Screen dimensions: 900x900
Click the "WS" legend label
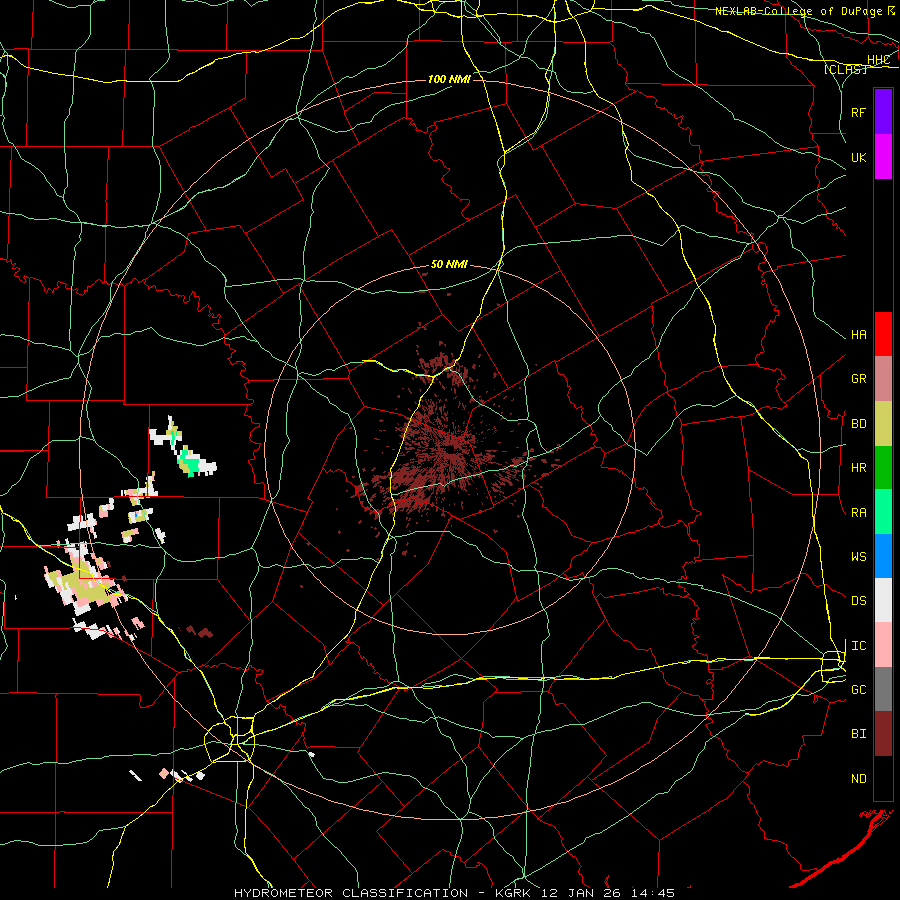click(x=858, y=556)
